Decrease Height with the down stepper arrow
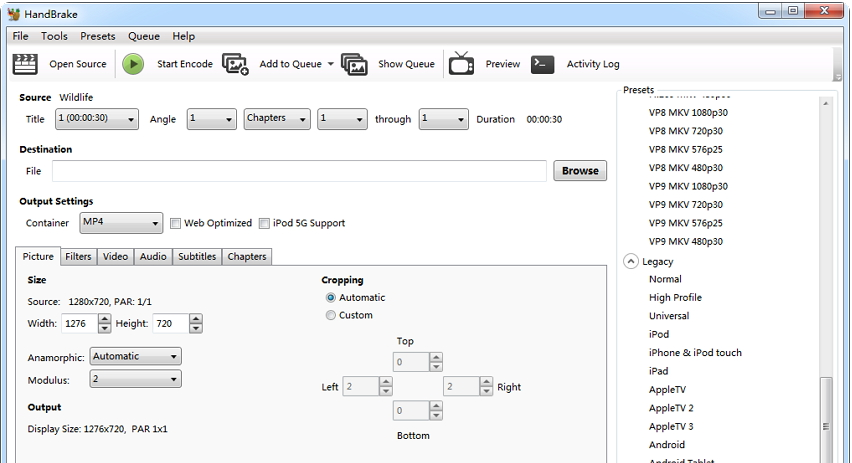This screenshot has height=463, width=852. click(x=196, y=328)
